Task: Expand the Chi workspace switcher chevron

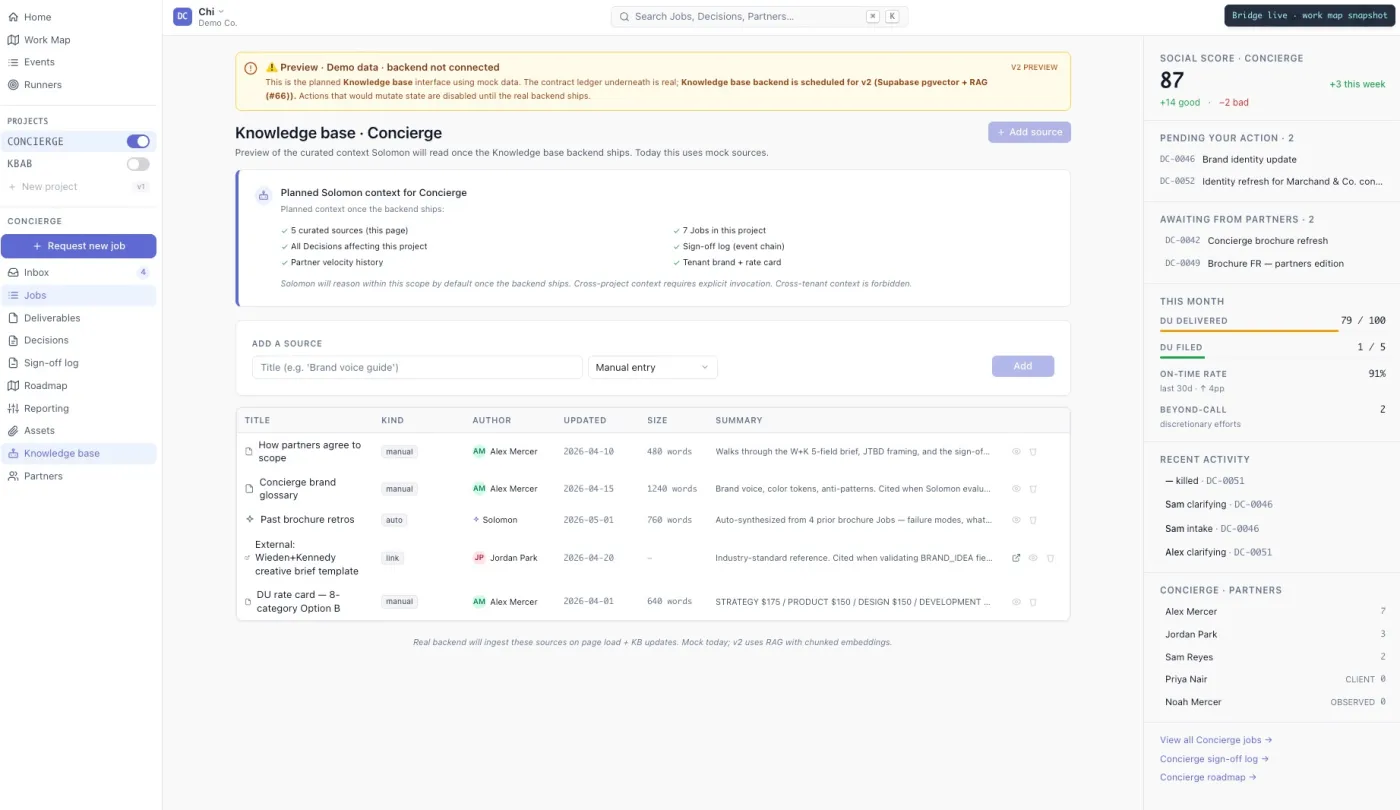Action: pyautogui.click(x=221, y=12)
